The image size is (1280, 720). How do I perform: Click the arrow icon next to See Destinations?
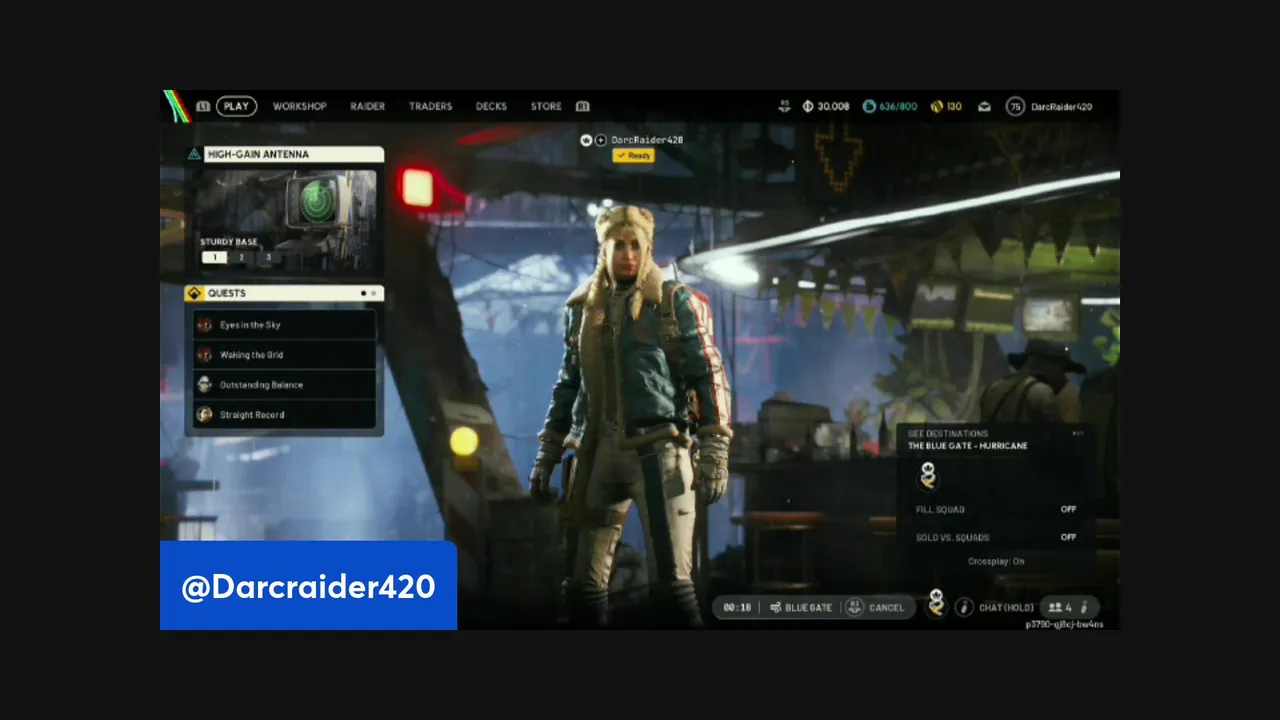click(x=1077, y=434)
